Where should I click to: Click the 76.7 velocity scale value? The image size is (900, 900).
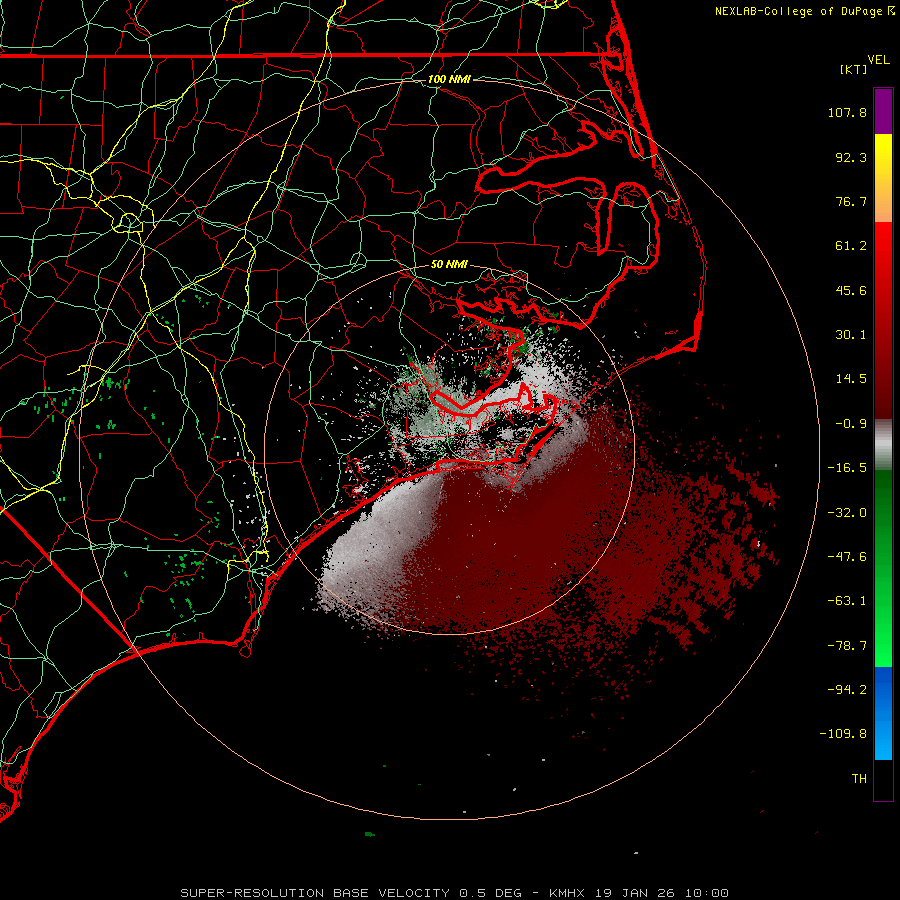coord(851,201)
